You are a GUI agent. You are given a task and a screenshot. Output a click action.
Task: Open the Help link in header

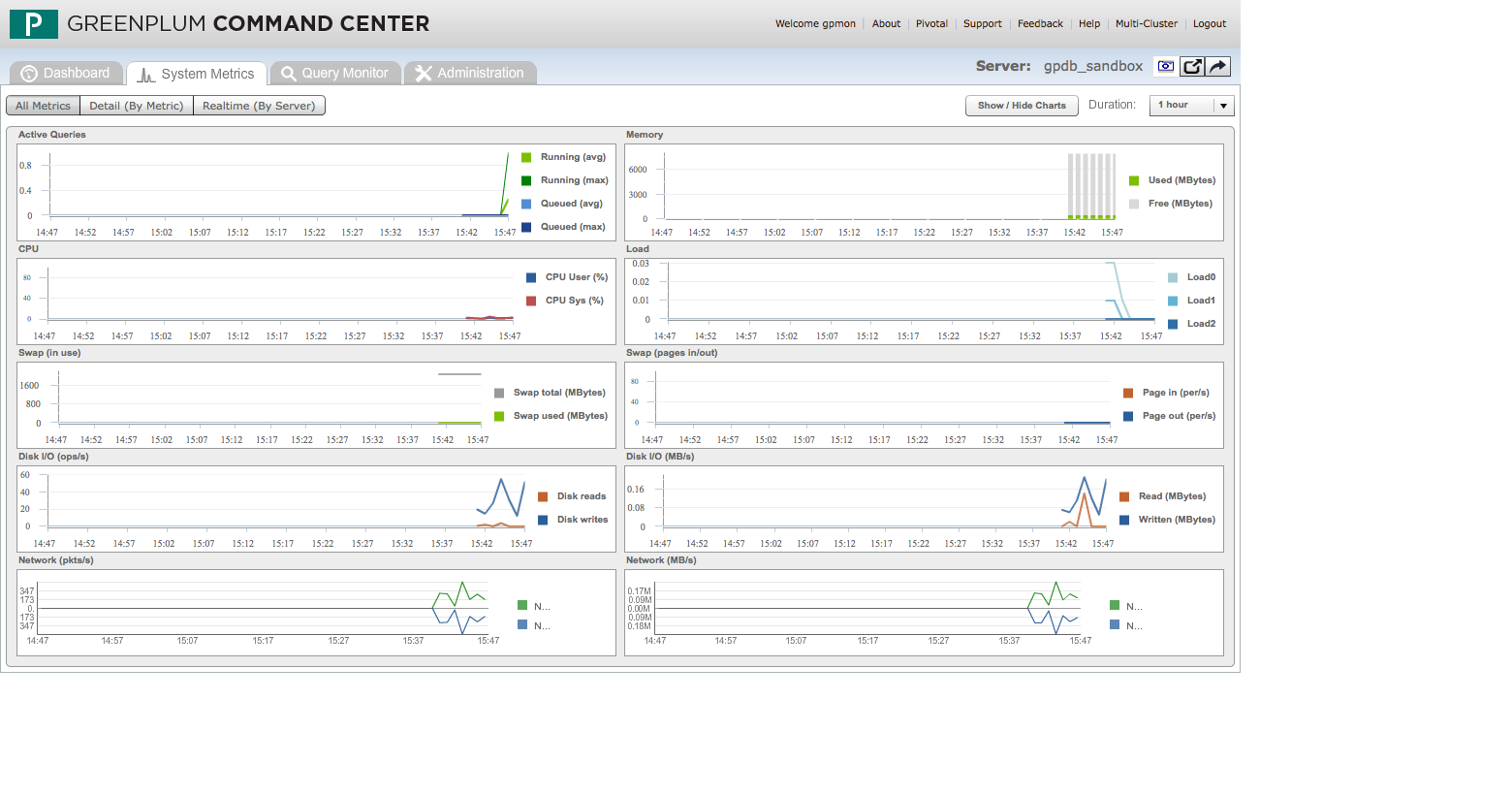pos(1089,24)
